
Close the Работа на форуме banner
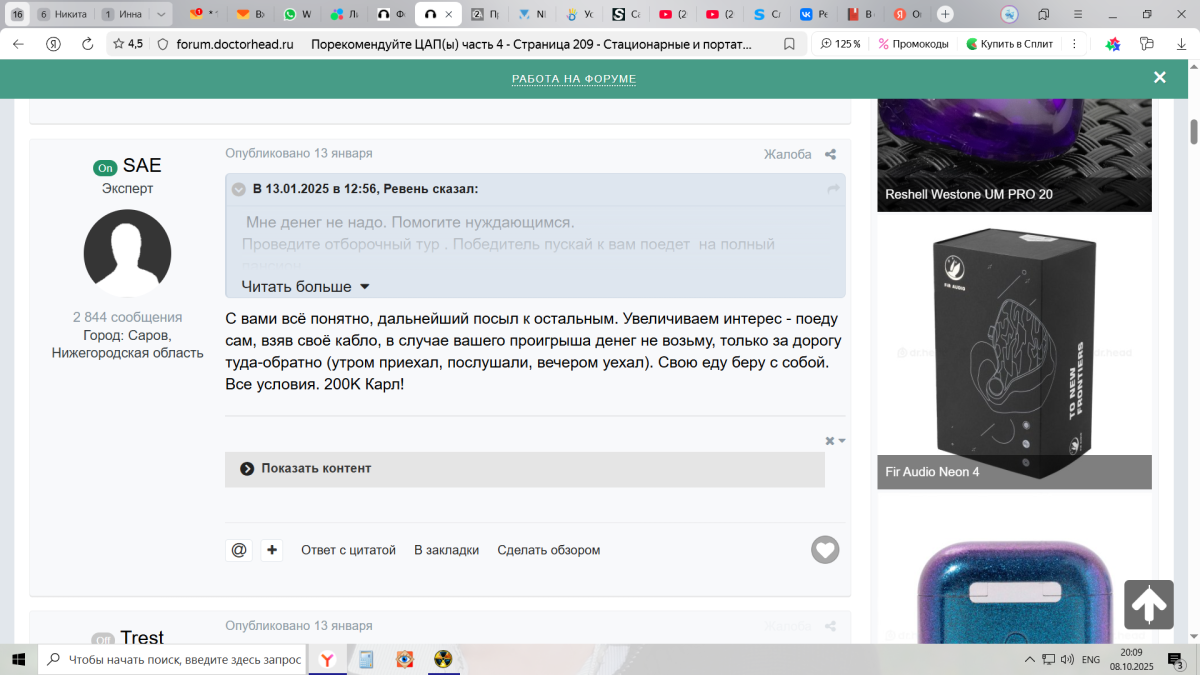1159,77
